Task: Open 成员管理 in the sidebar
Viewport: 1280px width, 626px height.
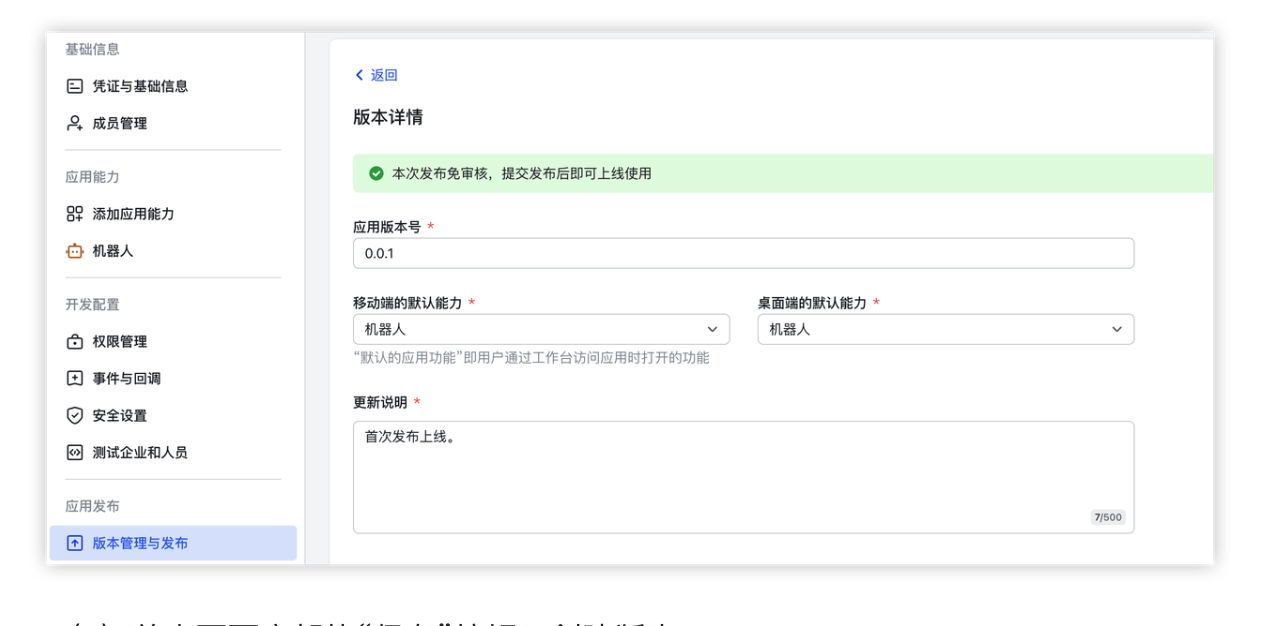Action: pyautogui.click(x=120, y=124)
